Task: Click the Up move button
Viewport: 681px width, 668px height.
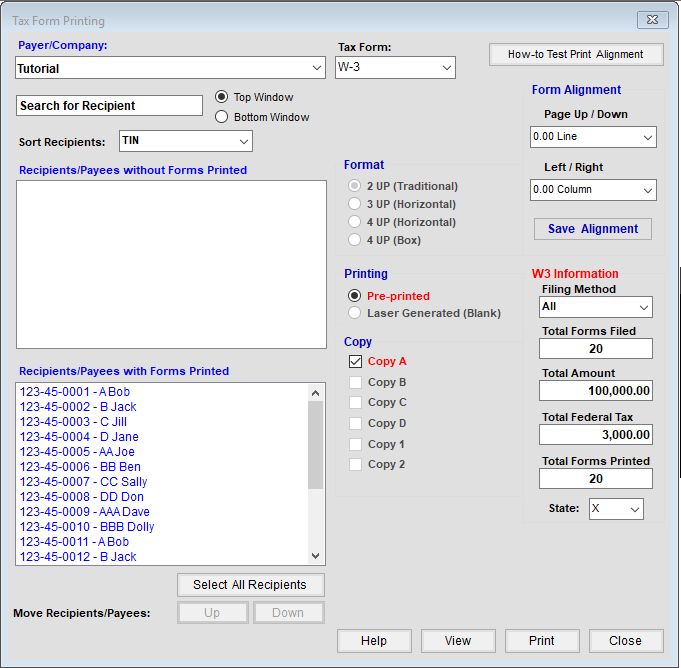Action: pos(212,612)
